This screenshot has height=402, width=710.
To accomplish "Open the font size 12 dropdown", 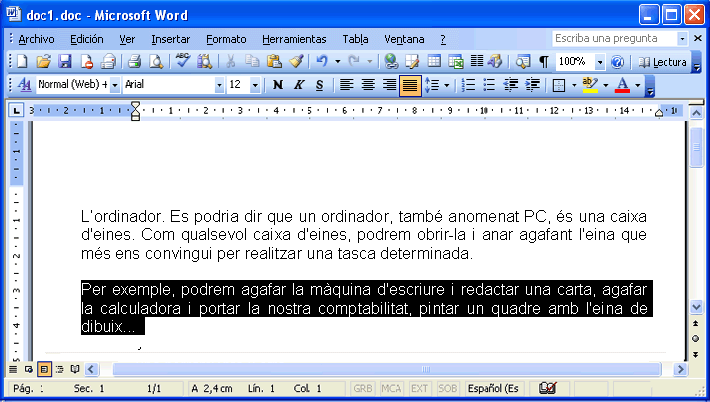I will [x=255, y=85].
